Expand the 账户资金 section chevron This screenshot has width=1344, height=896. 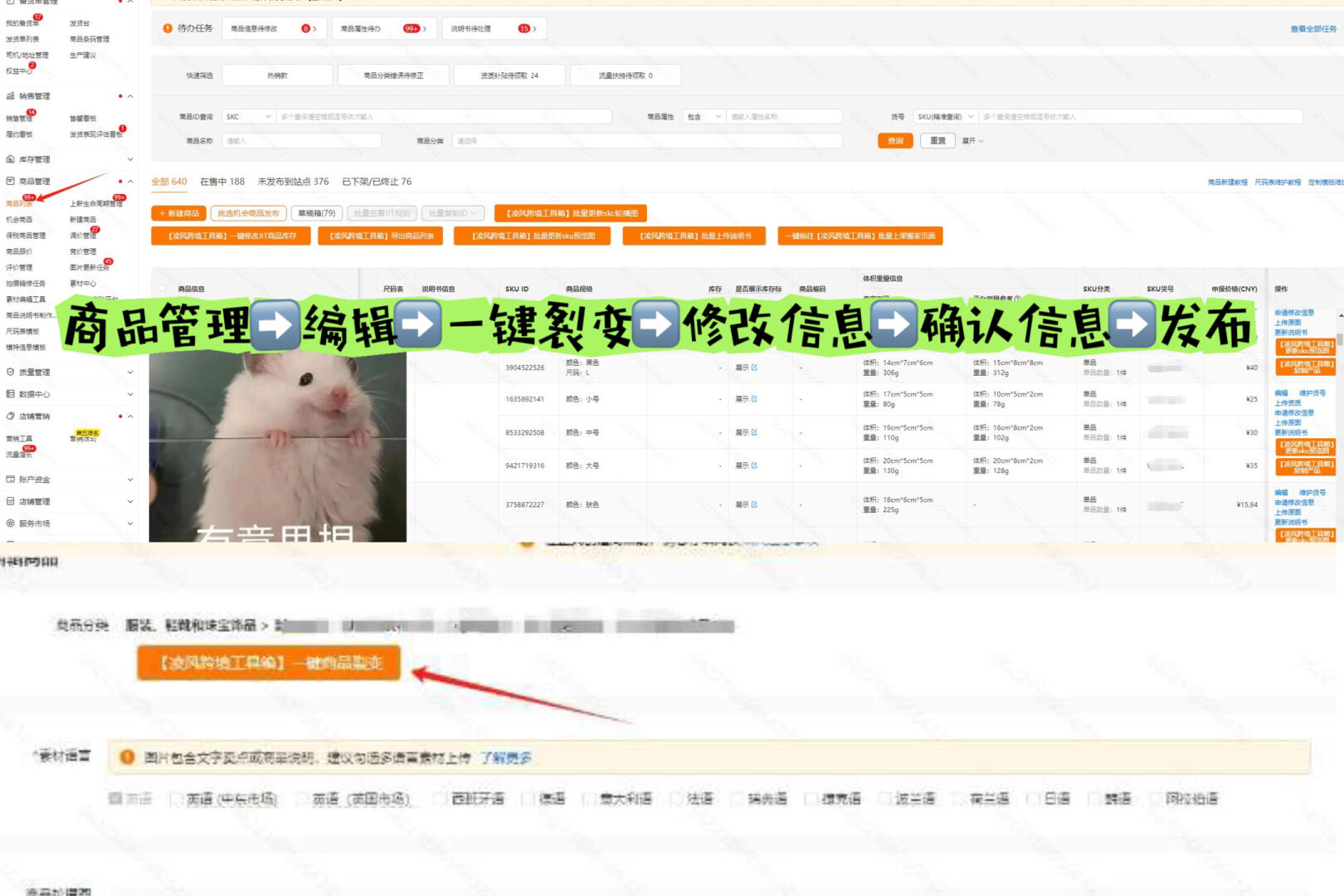[130, 480]
